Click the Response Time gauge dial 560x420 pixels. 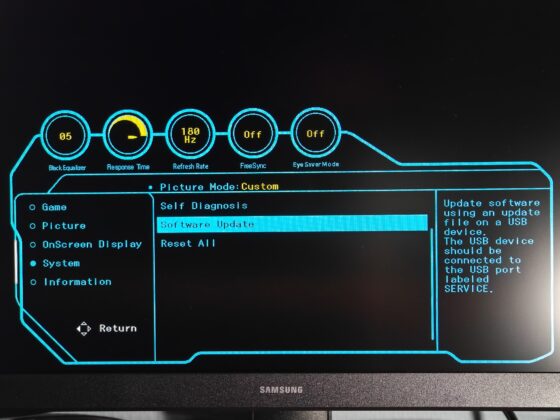(128, 135)
